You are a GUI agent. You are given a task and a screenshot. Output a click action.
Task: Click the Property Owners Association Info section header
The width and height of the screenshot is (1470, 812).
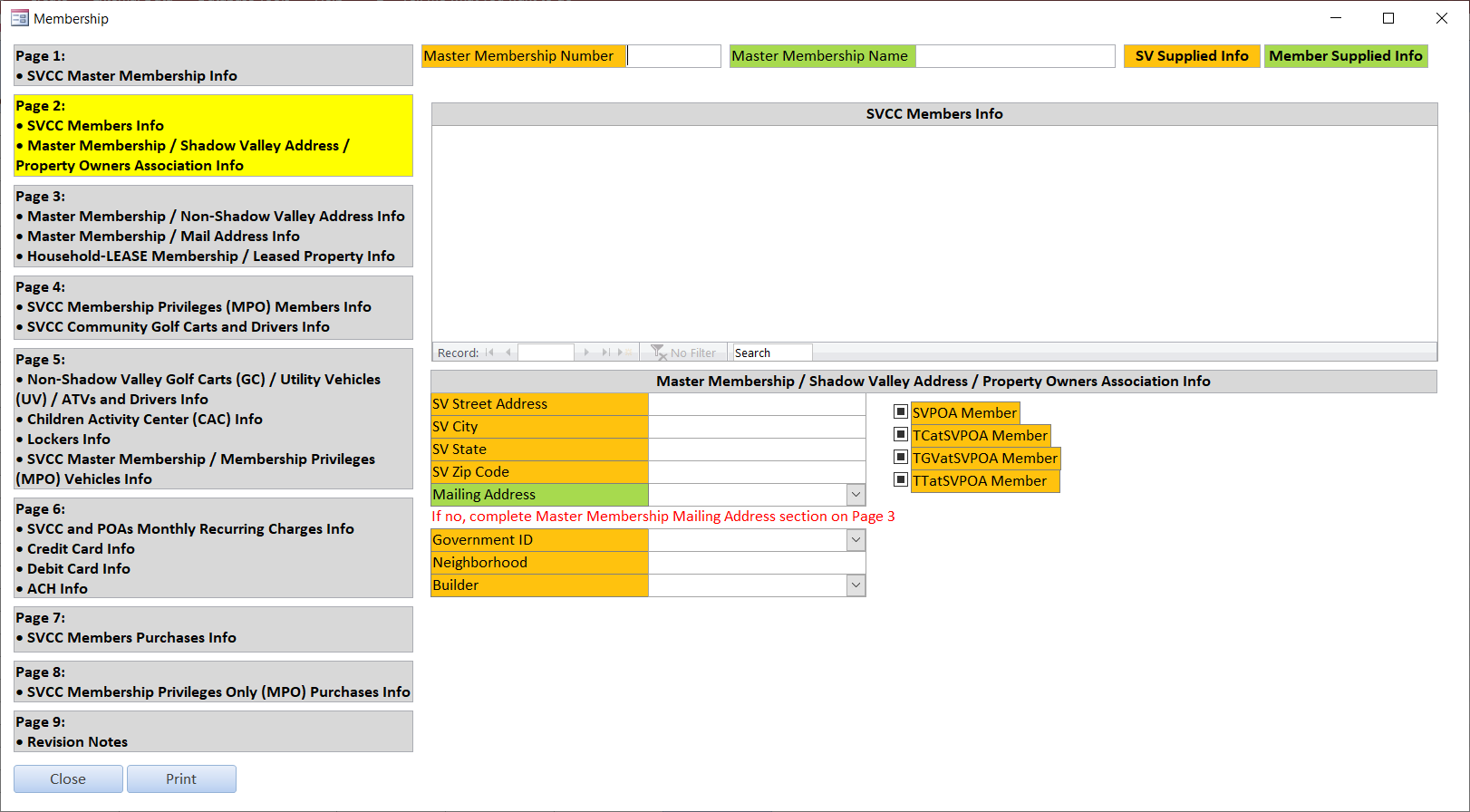933,382
